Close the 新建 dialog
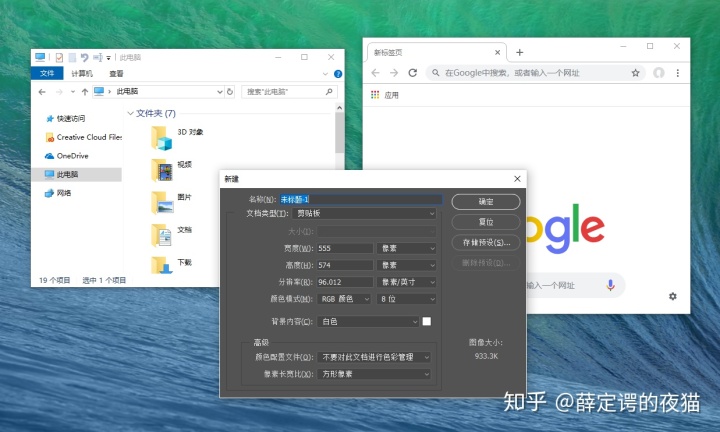Viewport: 720px width, 432px height. point(517,179)
